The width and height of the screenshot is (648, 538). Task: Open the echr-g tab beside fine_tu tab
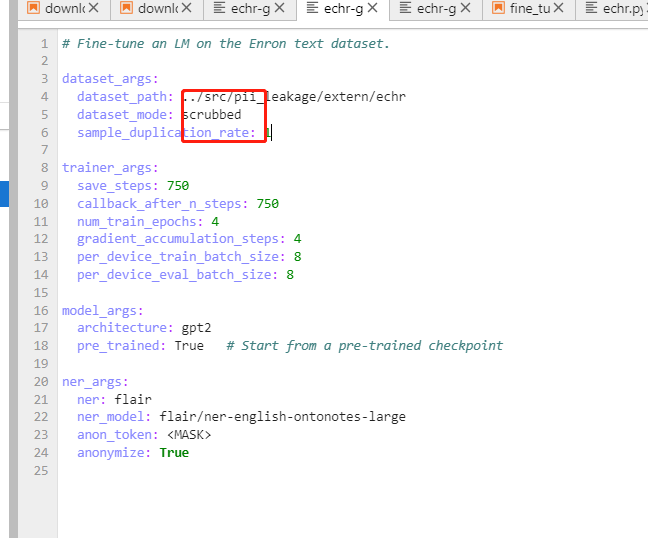click(x=436, y=8)
